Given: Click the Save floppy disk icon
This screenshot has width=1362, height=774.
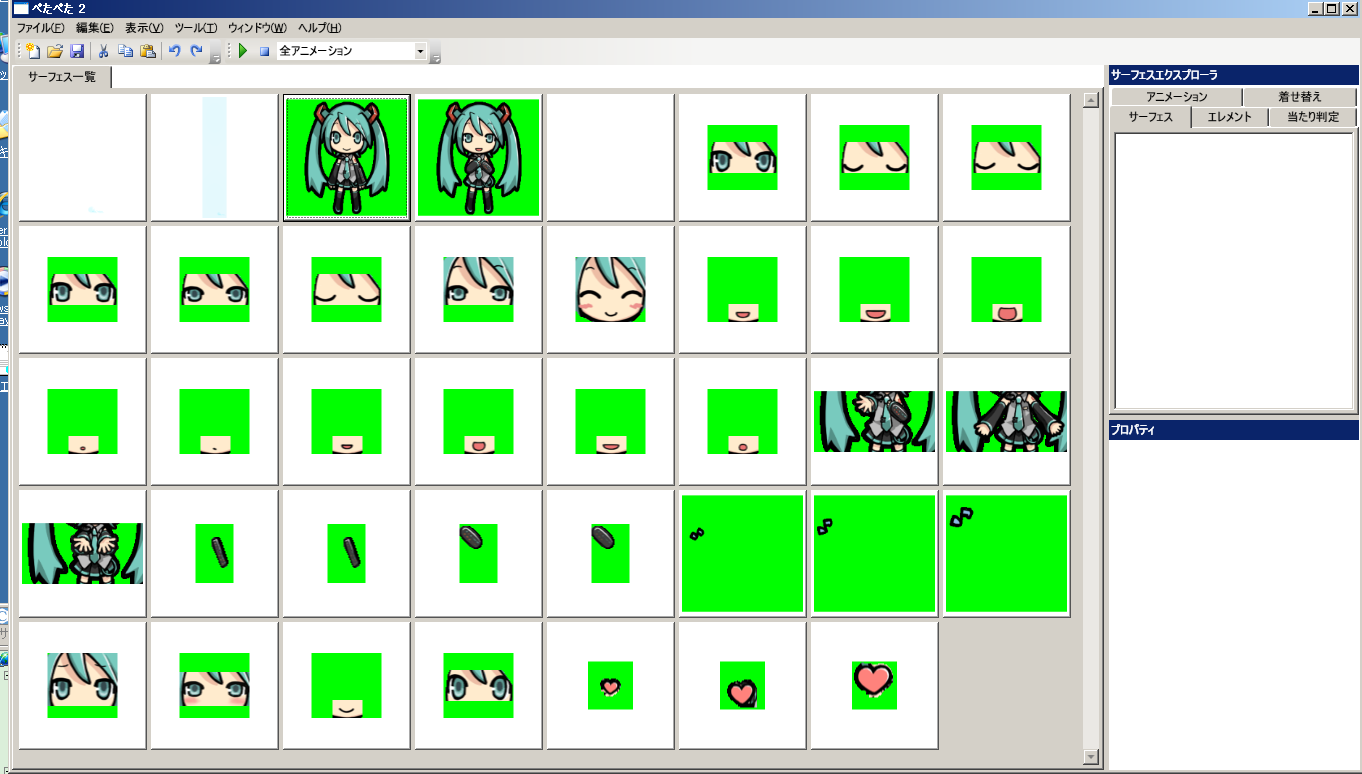Looking at the screenshot, I should [77, 51].
